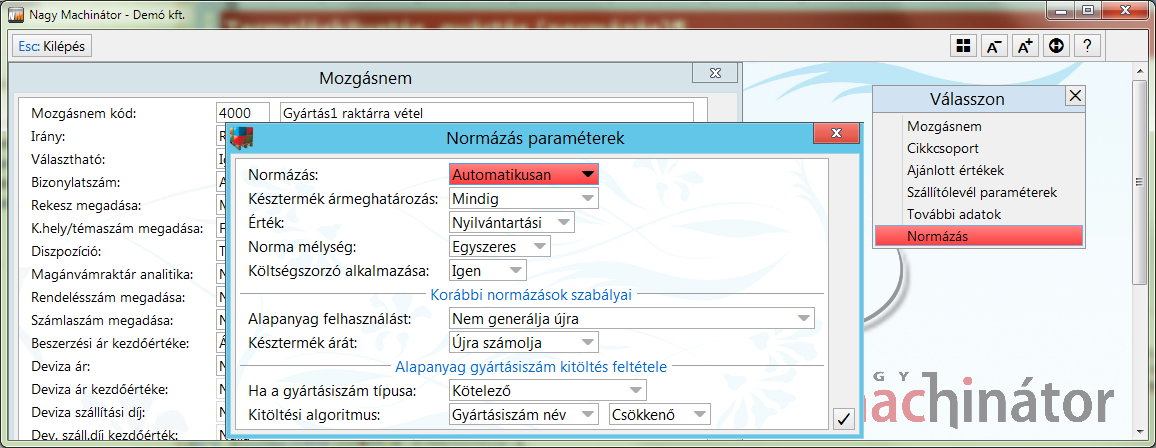Viewport: 1156px width, 448px height.
Task: Click the Válasszon panel header
Action: (x=969, y=98)
